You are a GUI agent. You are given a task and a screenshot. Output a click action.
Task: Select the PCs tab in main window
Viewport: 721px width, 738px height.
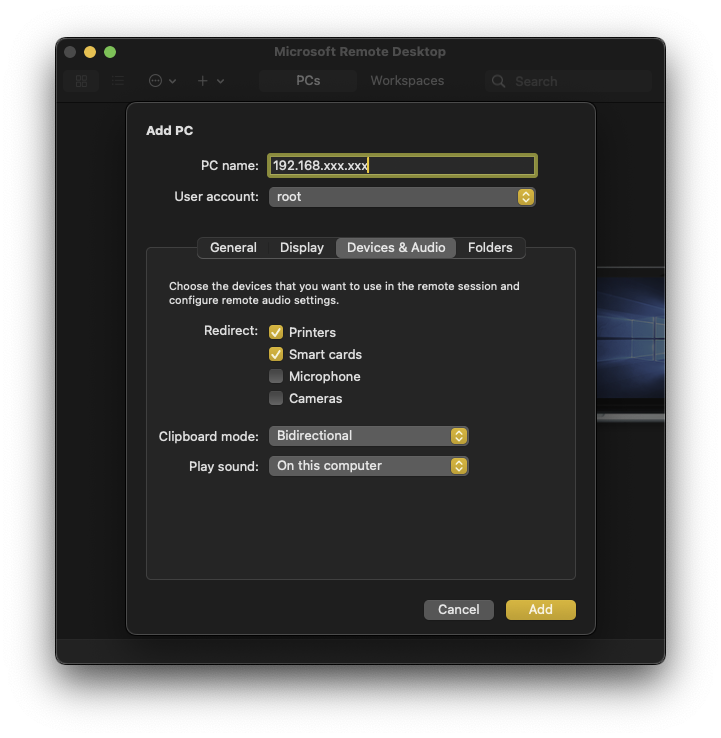[x=308, y=81]
